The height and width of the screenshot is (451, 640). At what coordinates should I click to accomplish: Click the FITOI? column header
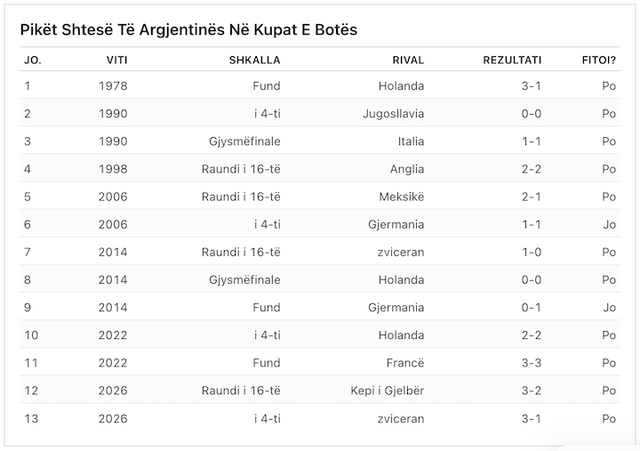point(599,60)
